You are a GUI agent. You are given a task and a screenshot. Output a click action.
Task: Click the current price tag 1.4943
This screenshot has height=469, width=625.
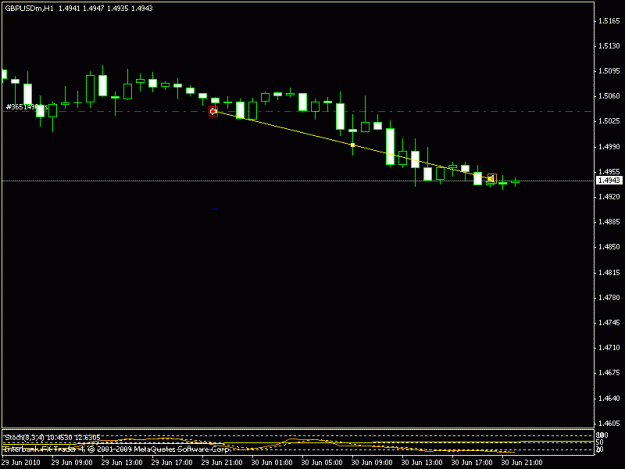tap(608, 181)
